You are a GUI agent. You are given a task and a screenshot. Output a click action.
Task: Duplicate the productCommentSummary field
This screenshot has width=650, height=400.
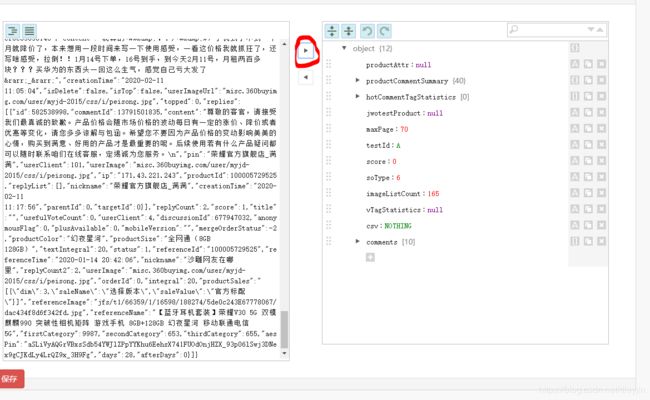[588, 80]
